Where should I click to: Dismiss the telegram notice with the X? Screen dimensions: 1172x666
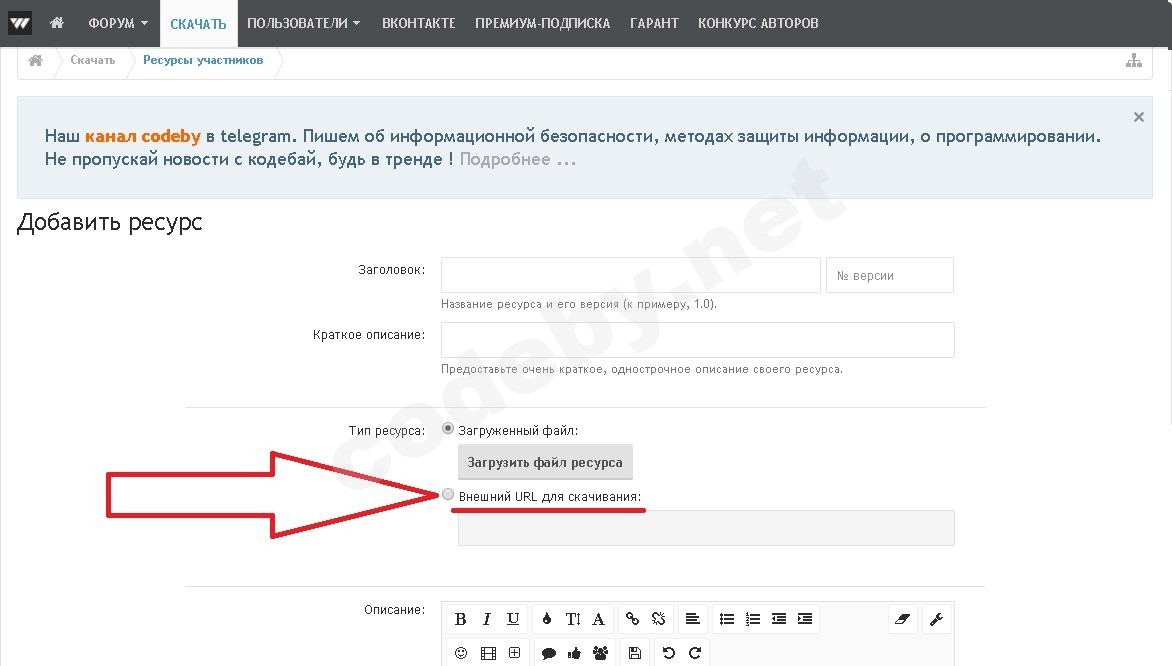click(x=1138, y=117)
